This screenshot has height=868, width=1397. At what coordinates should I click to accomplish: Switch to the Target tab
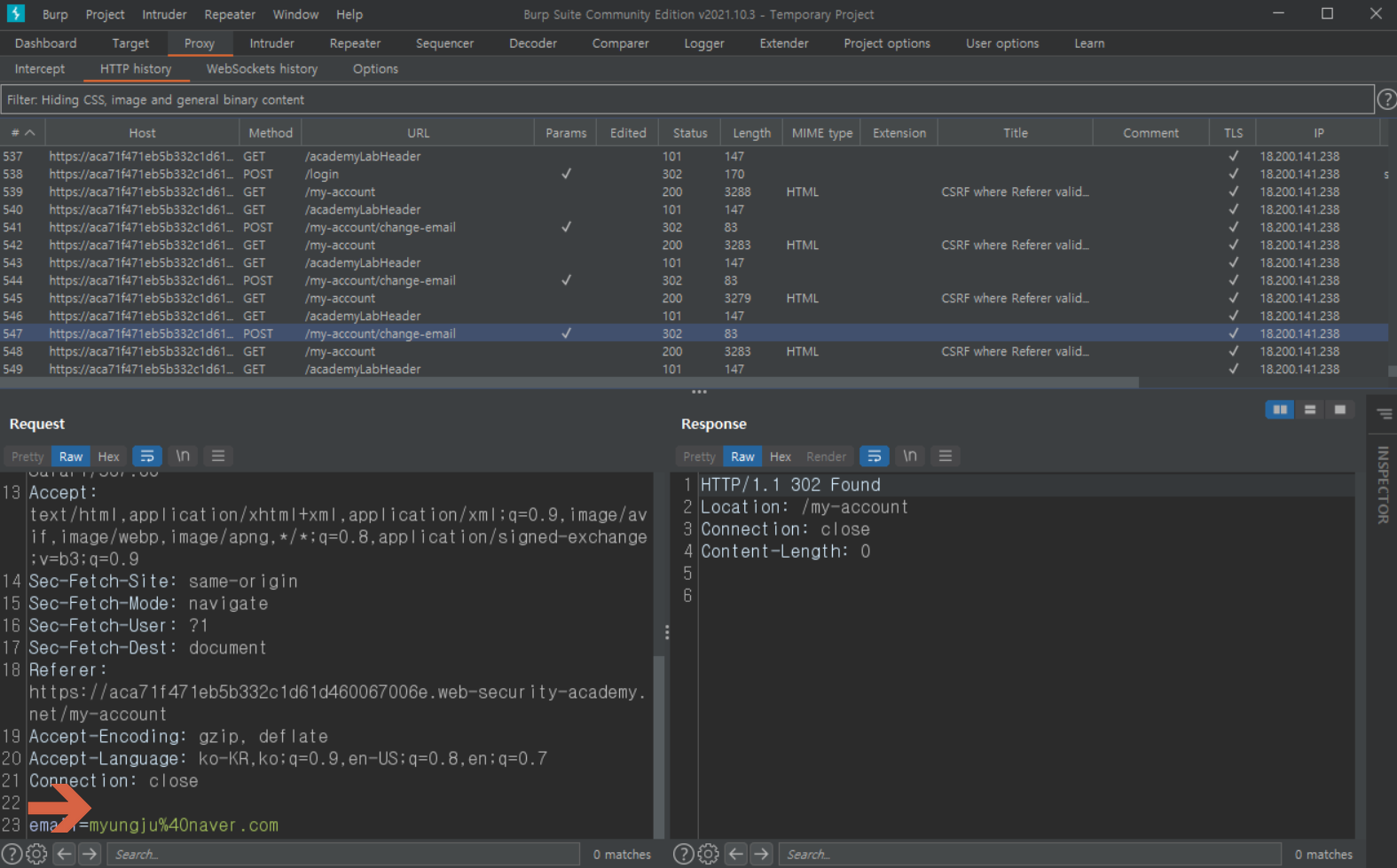click(x=130, y=43)
